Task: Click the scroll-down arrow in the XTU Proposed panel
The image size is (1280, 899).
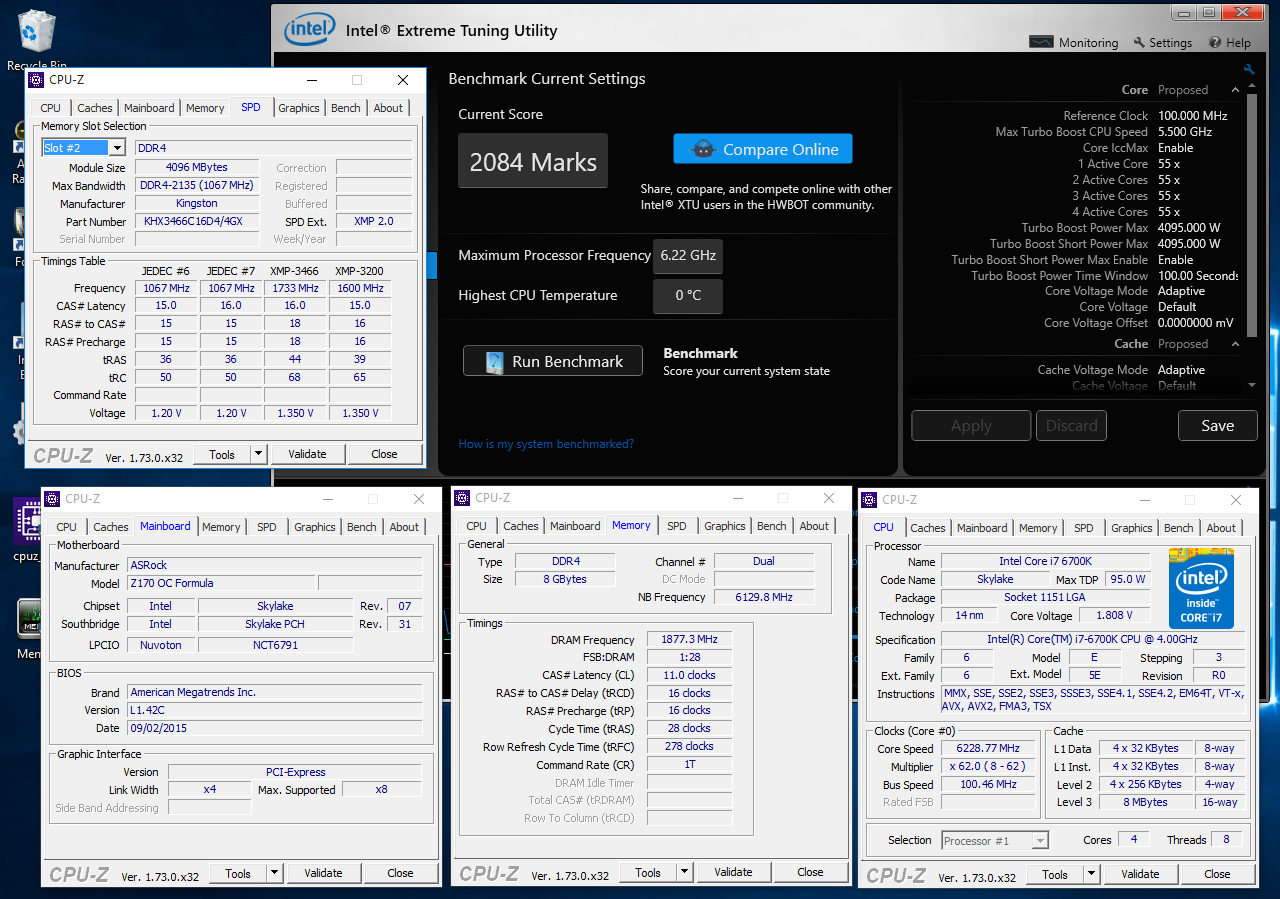Action: click(x=1252, y=385)
